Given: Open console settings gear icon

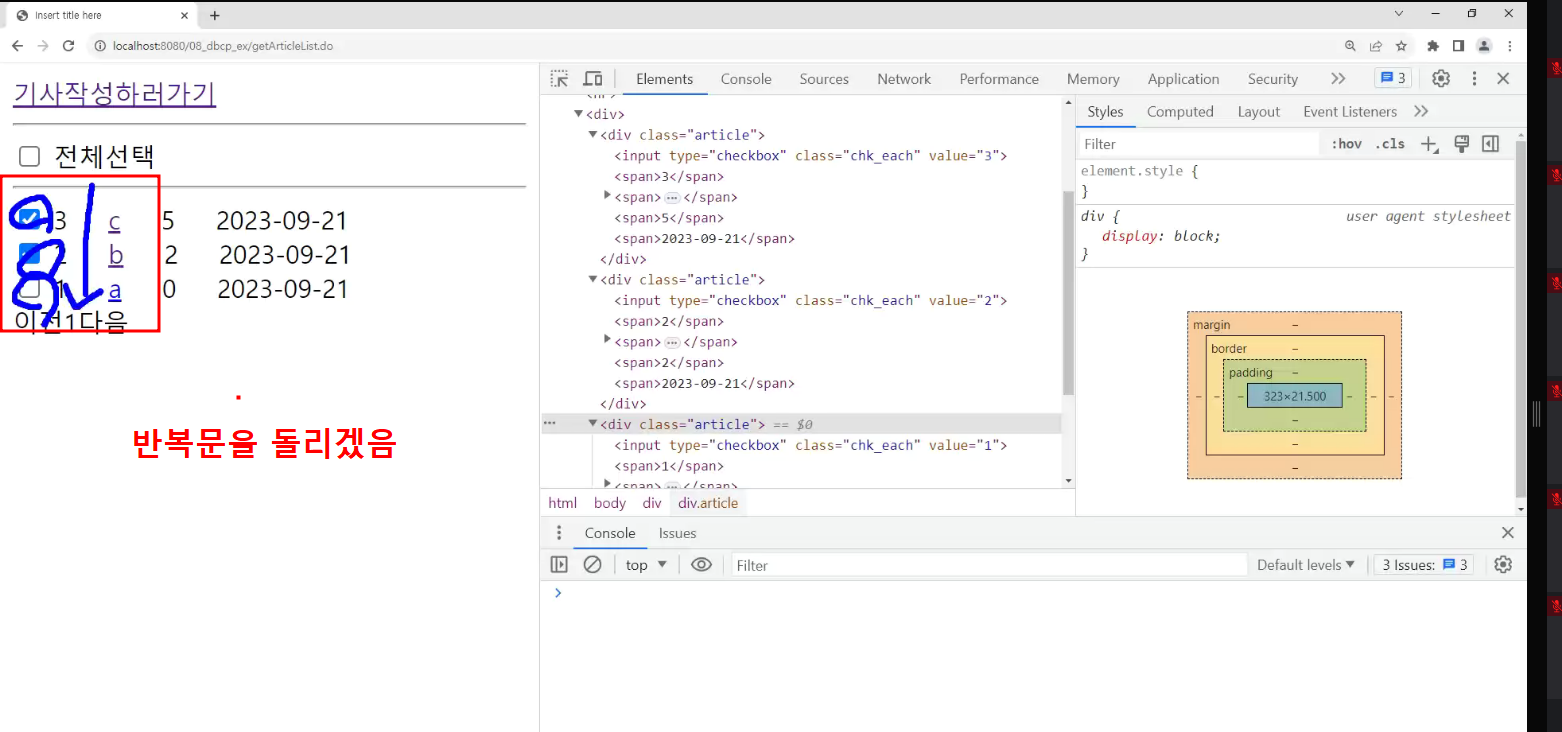Looking at the screenshot, I should tap(1503, 565).
